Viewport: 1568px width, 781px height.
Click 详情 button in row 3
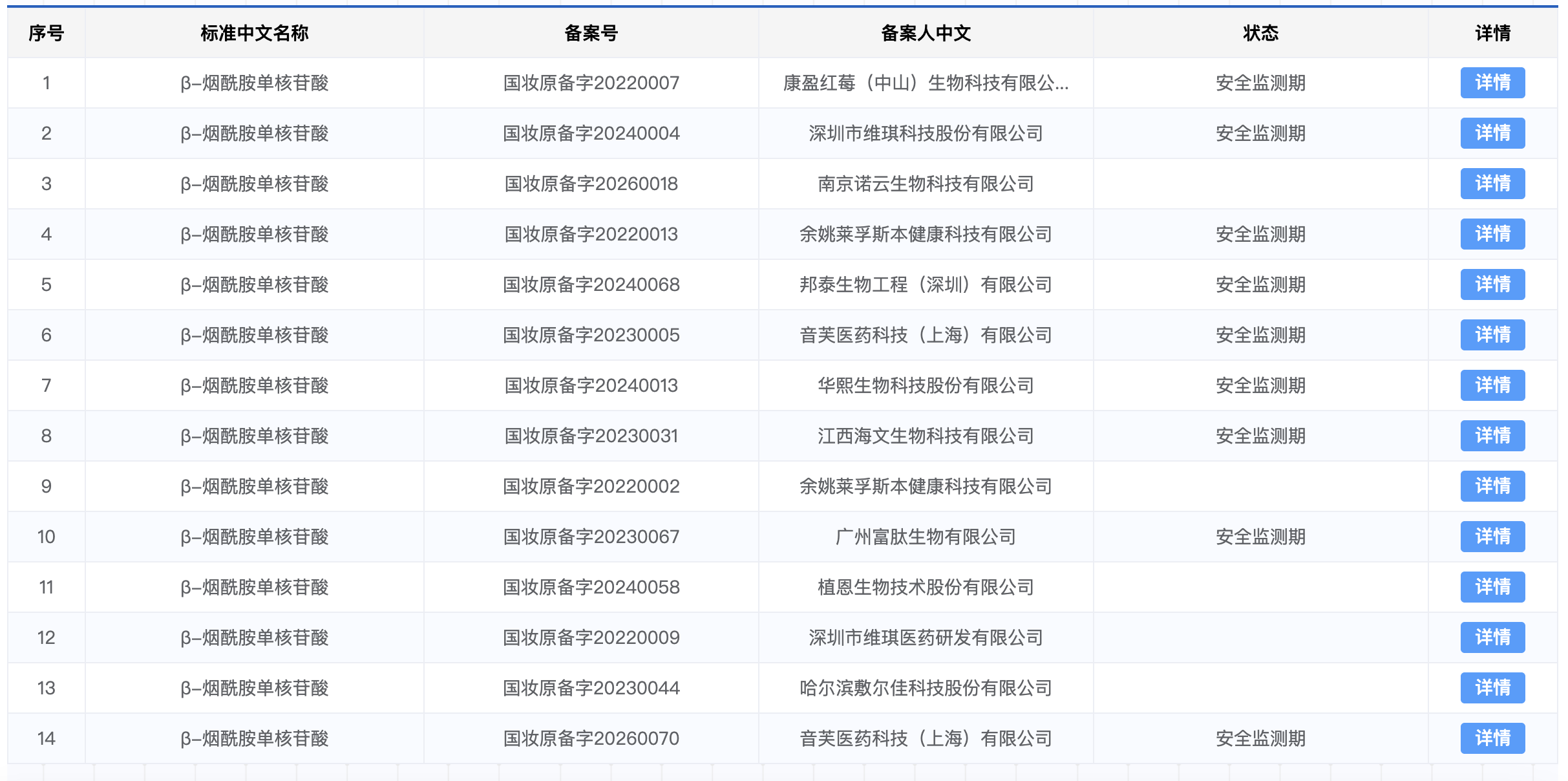click(1492, 184)
